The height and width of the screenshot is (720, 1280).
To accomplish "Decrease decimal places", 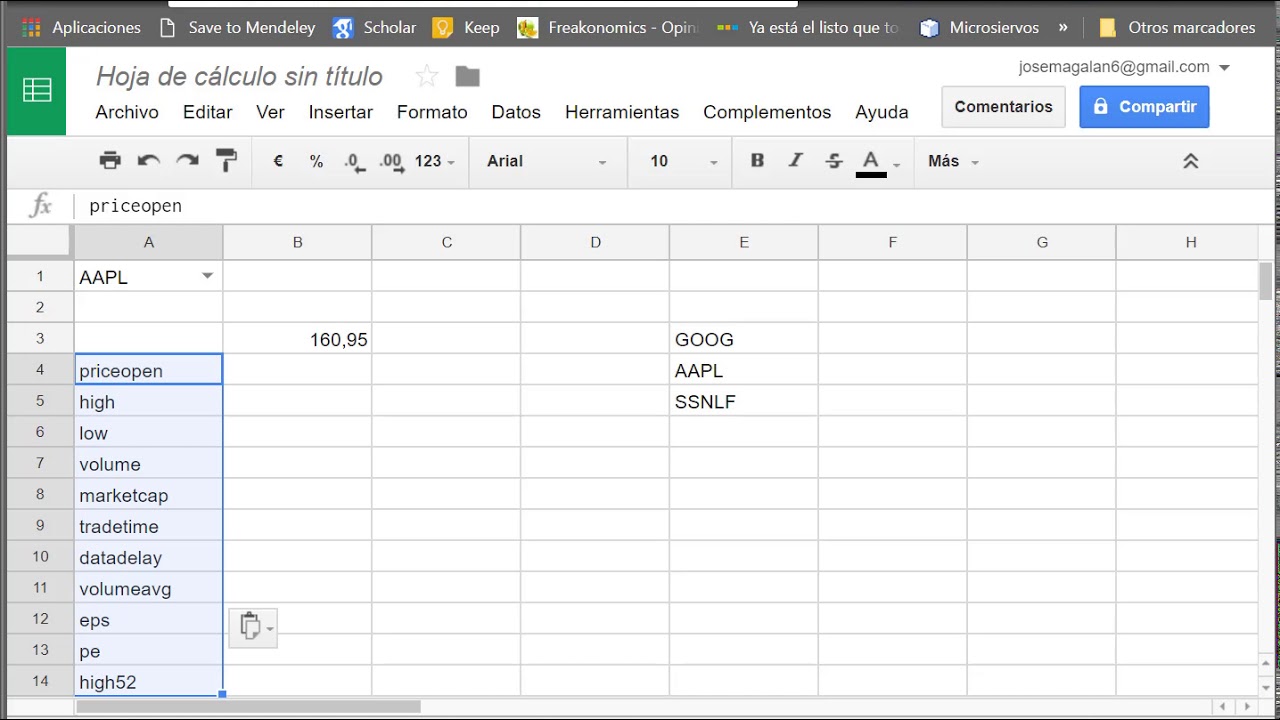I will tap(354, 162).
